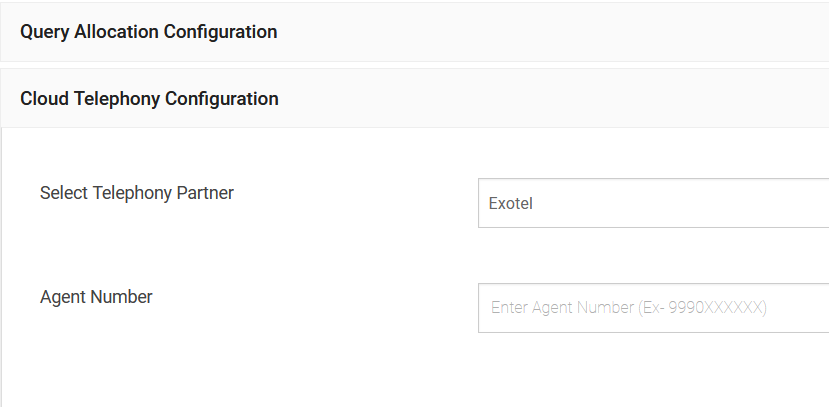Click the word 'Number' in the Agent label
This screenshot has height=407, width=829.
click(x=122, y=297)
